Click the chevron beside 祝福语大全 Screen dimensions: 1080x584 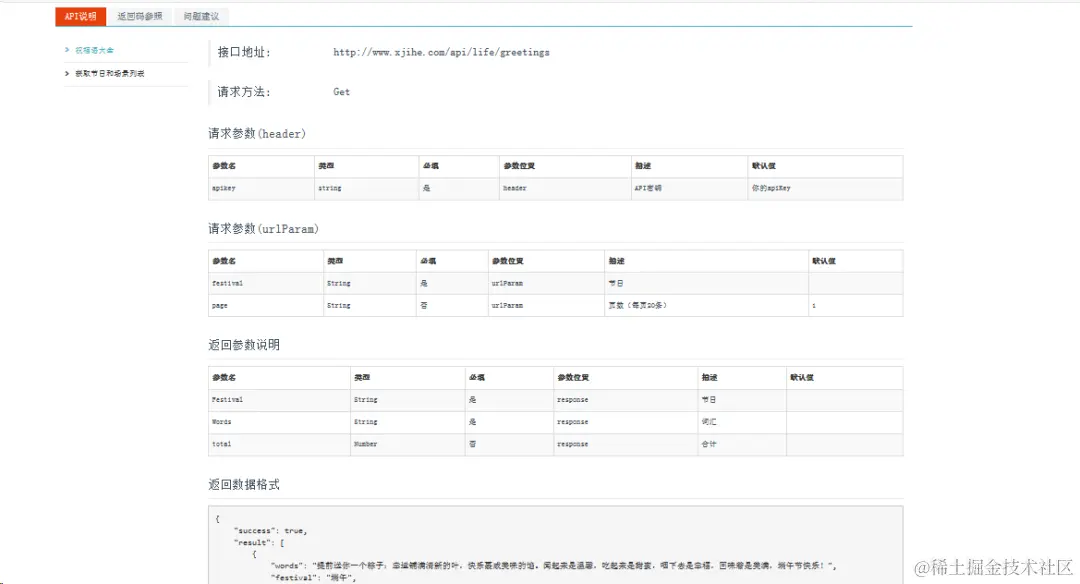[67, 50]
